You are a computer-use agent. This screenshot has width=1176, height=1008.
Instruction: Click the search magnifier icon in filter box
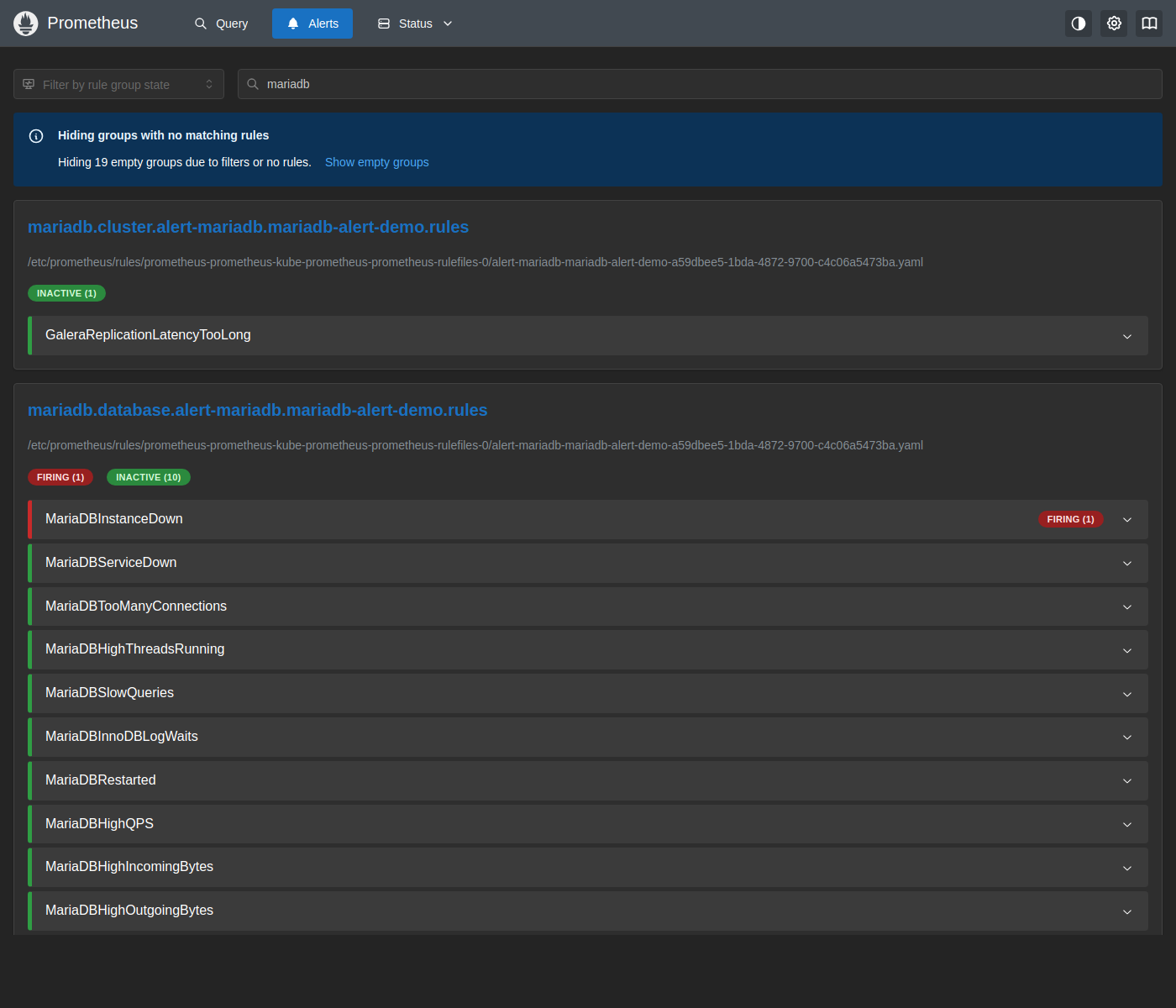[x=253, y=84]
